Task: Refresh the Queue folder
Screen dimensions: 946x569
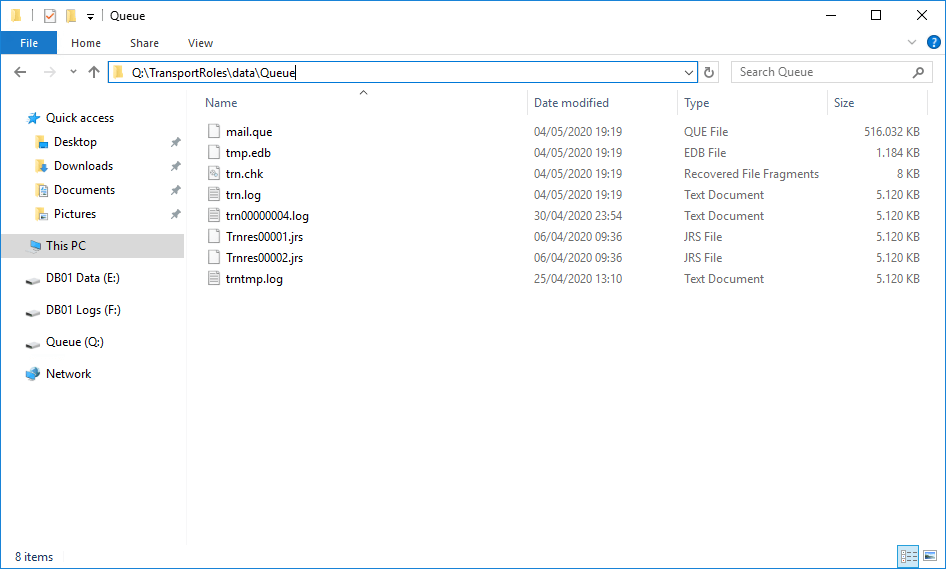Action: tap(709, 72)
